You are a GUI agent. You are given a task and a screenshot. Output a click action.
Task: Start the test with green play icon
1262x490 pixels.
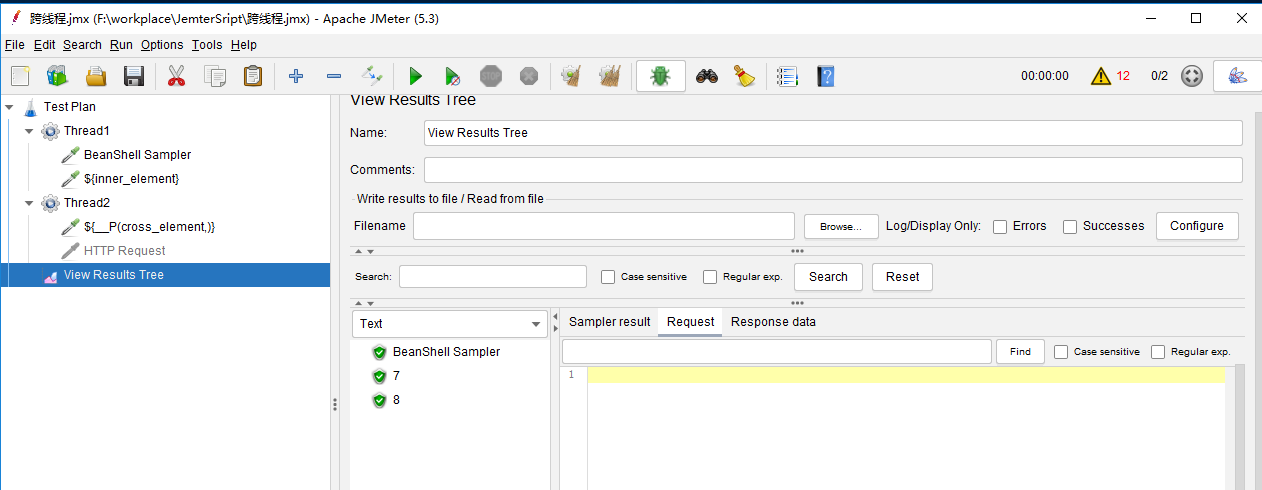(x=415, y=76)
